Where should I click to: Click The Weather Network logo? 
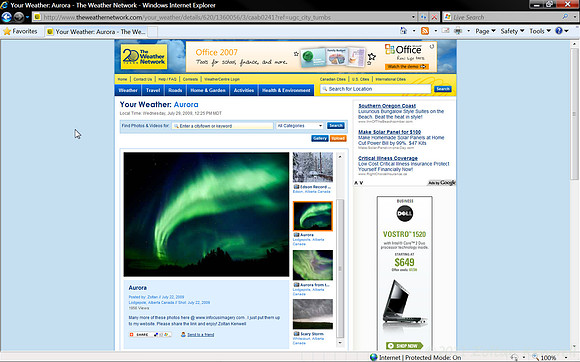144,57
